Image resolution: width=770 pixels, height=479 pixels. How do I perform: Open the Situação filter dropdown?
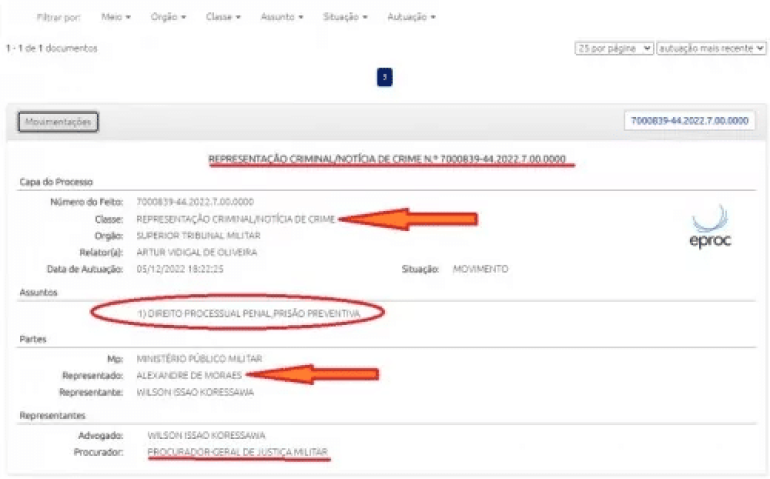pyautogui.click(x=345, y=17)
